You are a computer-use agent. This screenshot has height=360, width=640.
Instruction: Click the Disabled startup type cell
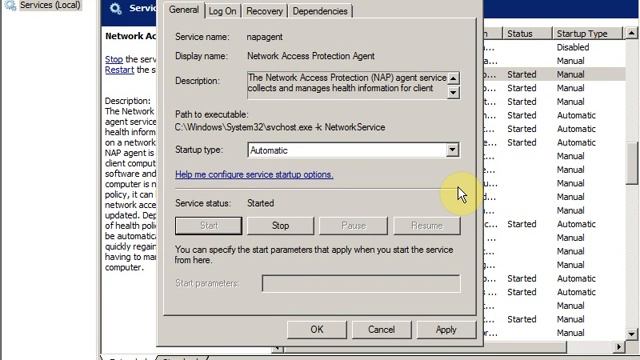pos(573,47)
